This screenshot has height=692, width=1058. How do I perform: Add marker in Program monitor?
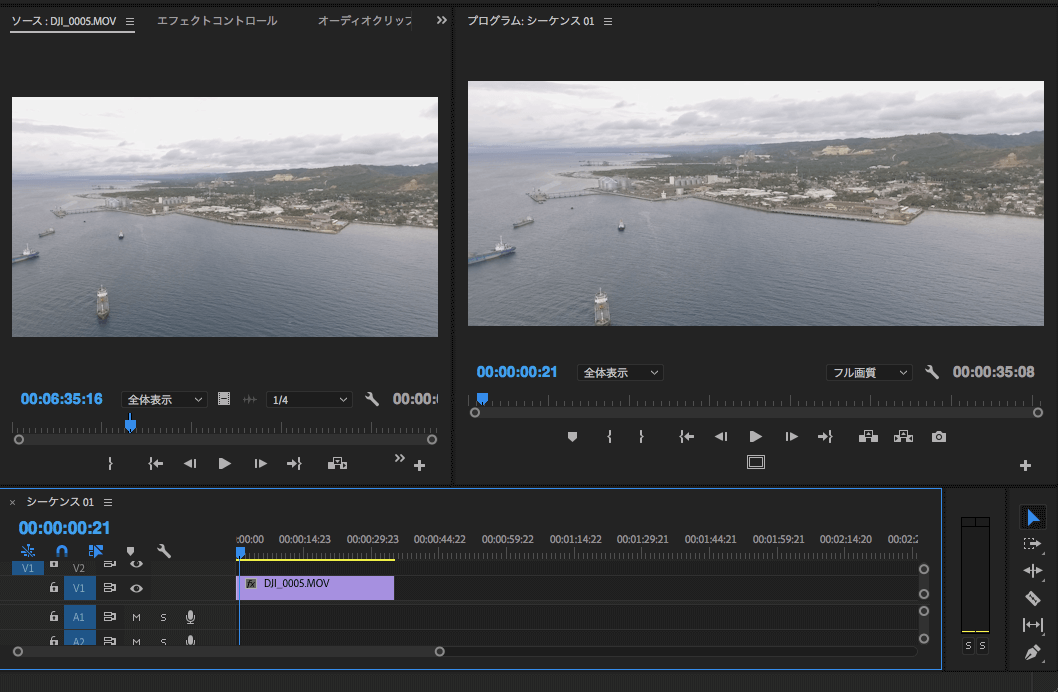572,437
